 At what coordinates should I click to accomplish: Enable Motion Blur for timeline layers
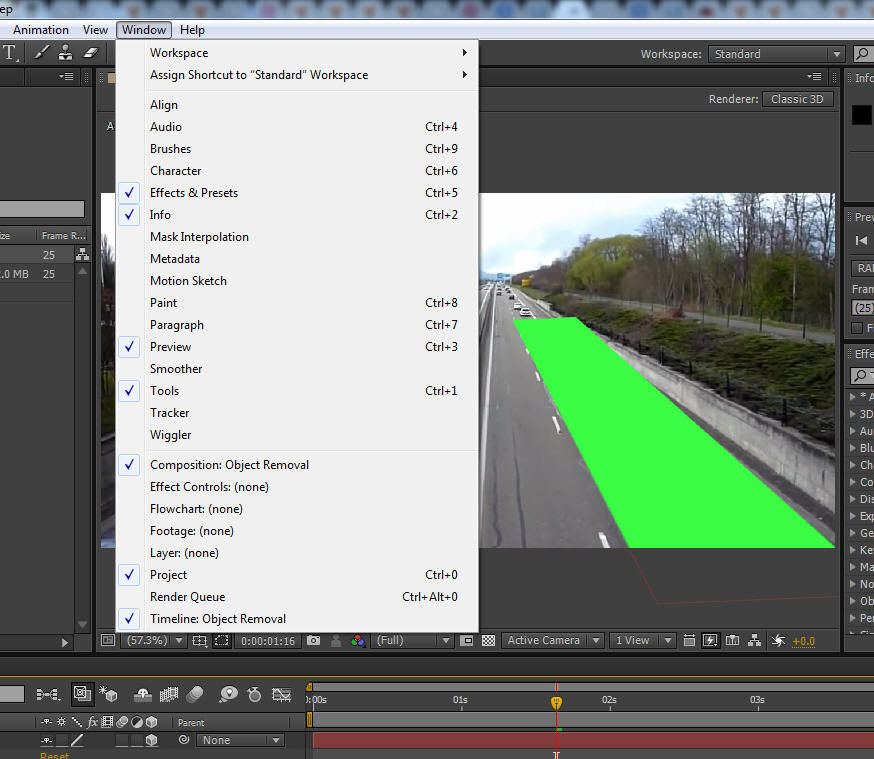point(195,694)
